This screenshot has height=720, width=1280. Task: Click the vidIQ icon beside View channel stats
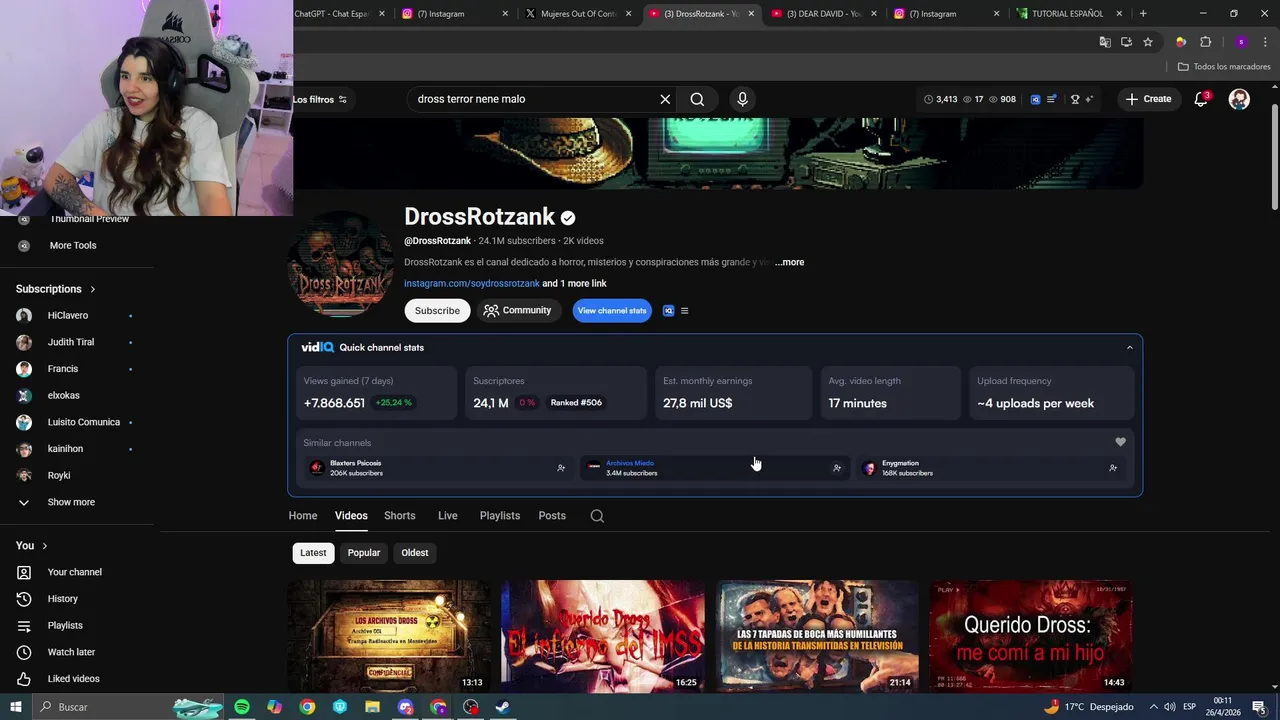click(x=669, y=311)
